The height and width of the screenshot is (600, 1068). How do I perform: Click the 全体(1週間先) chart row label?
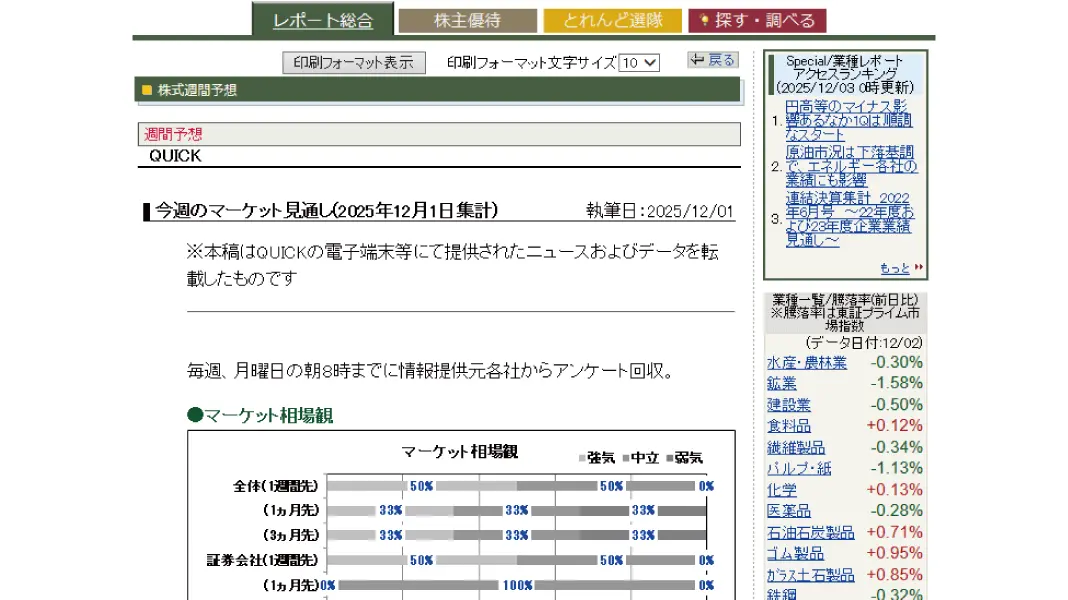tap(276, 486)
